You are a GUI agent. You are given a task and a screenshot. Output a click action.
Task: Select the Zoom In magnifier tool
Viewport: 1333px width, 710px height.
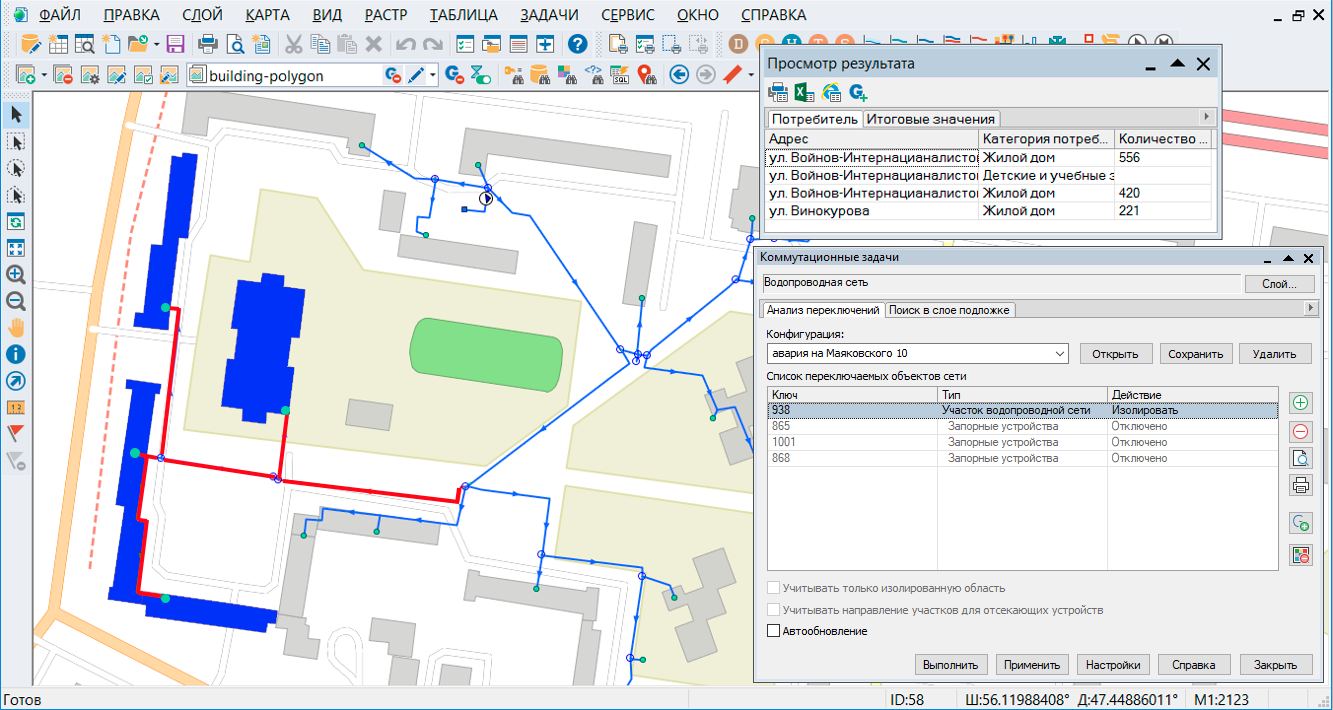tap(16, 275)
